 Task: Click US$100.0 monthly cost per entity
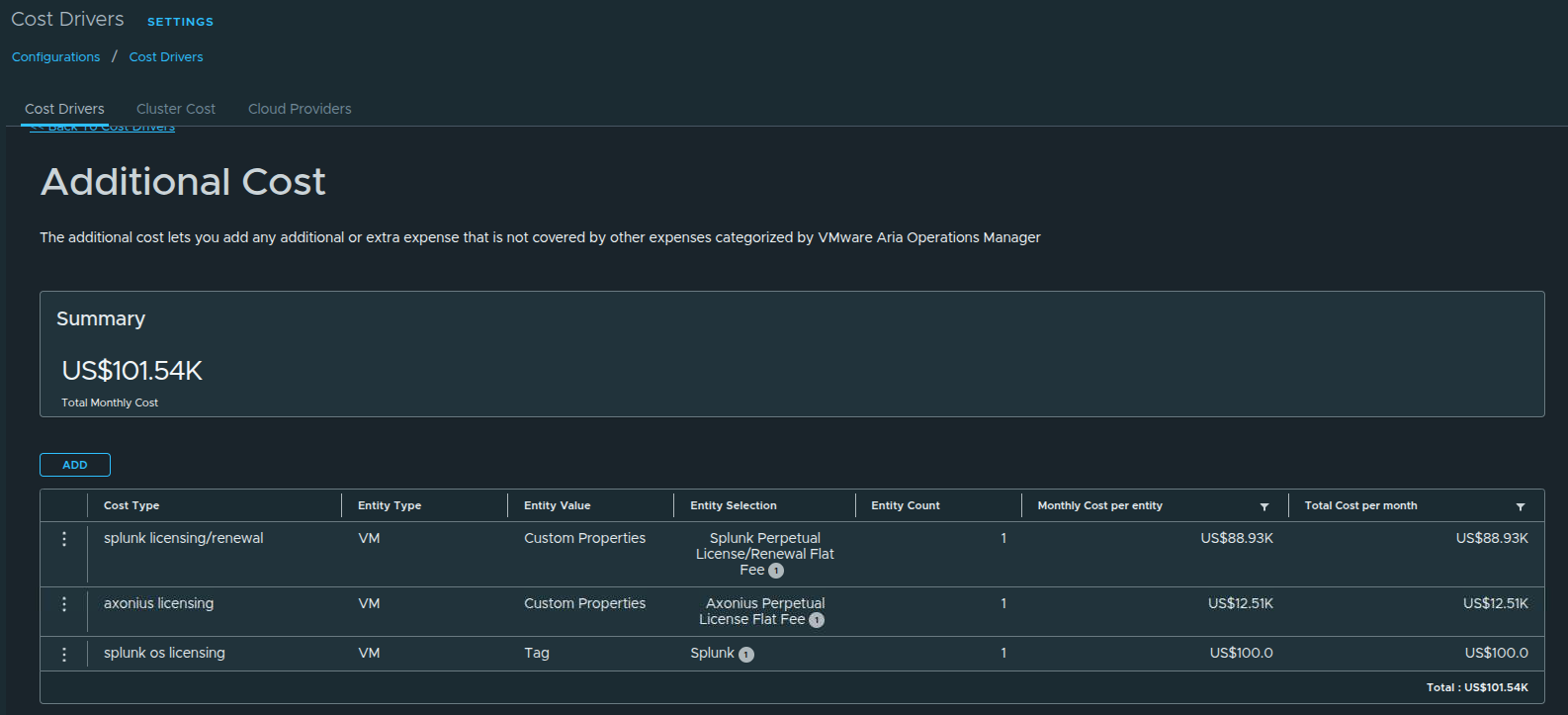(x=1241, y=653)
